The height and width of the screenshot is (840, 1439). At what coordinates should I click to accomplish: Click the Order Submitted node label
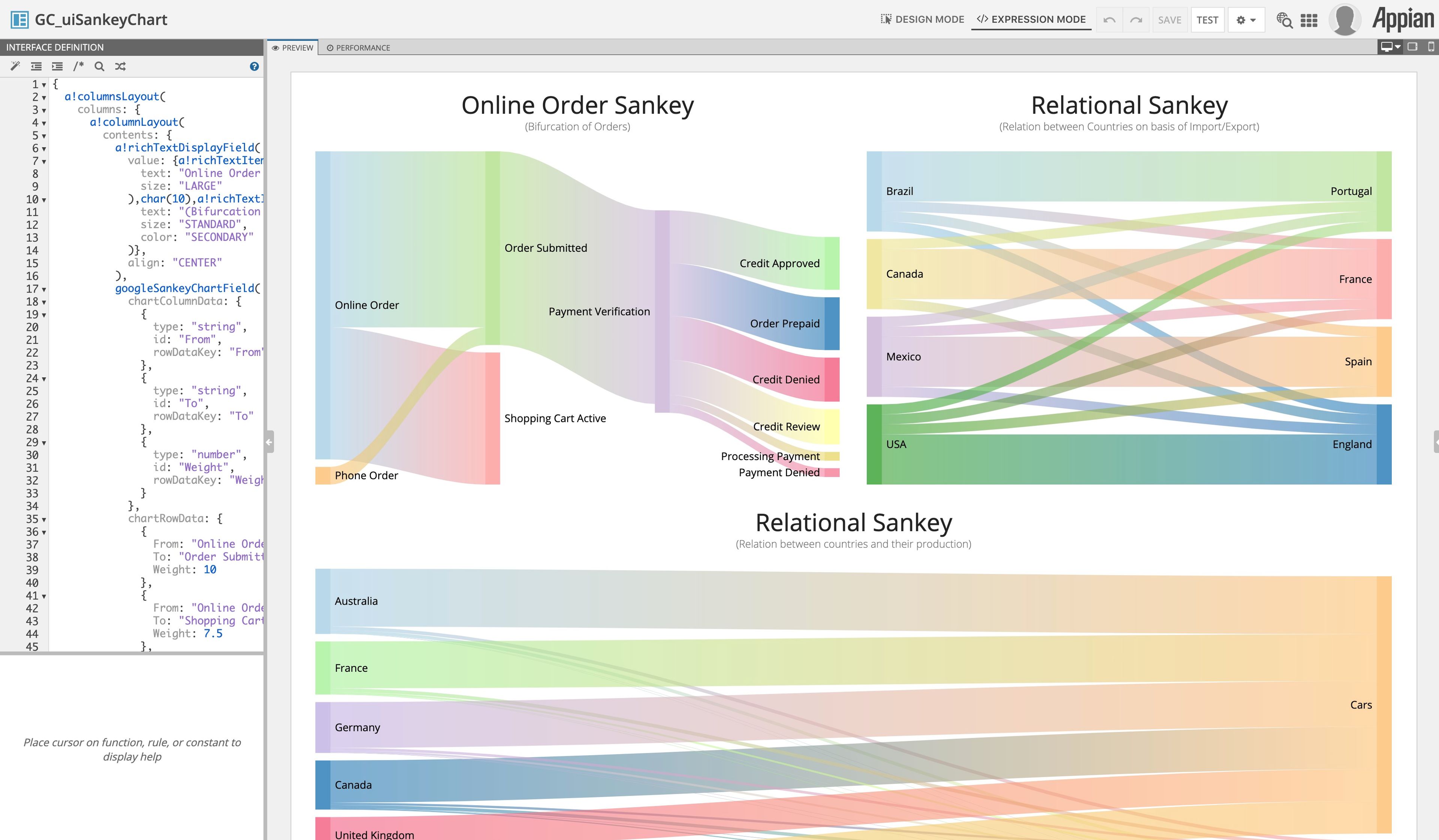(545, 248)
